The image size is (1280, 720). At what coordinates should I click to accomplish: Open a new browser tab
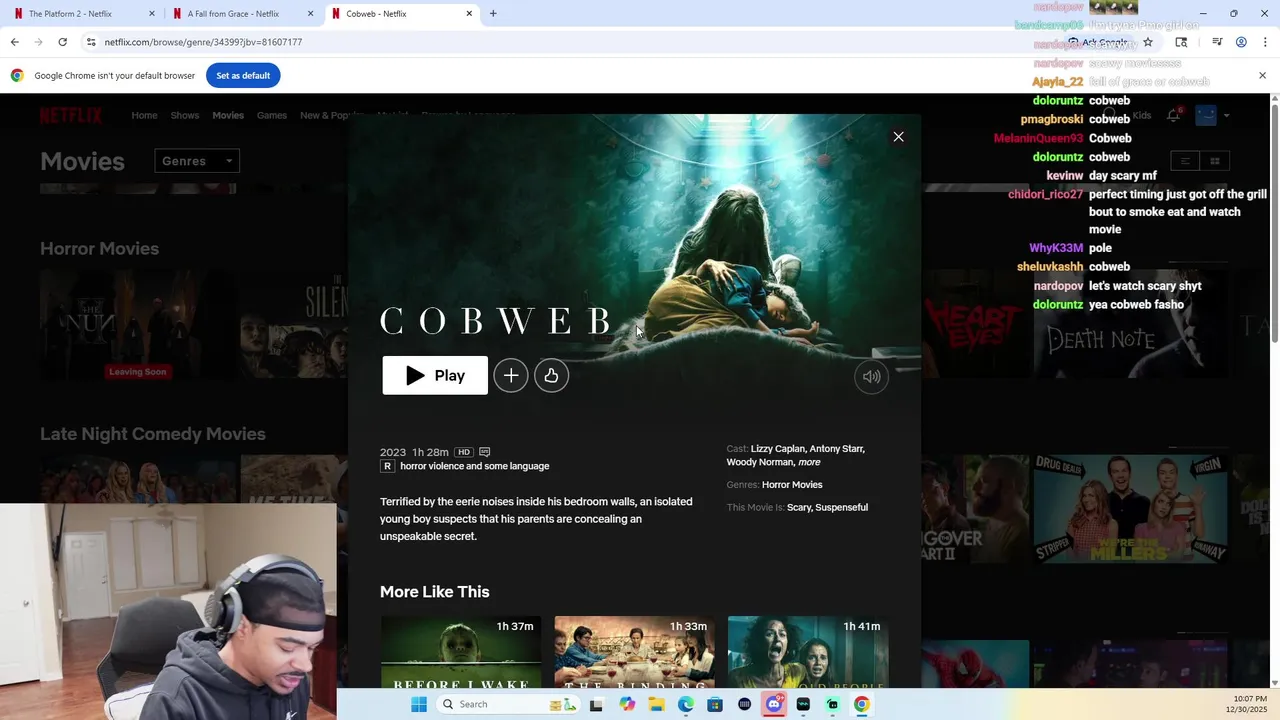point(493,14)
